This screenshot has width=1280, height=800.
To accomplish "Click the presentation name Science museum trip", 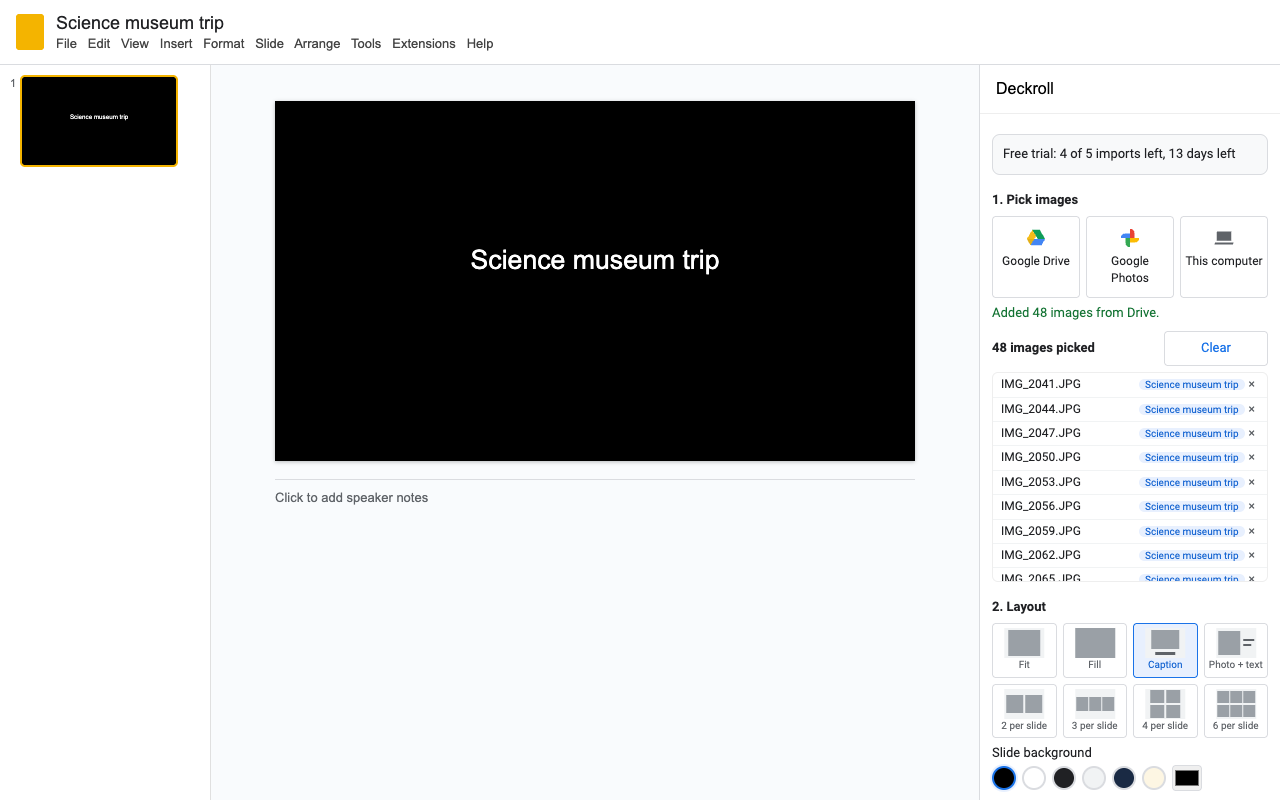I will pos(140,23).
